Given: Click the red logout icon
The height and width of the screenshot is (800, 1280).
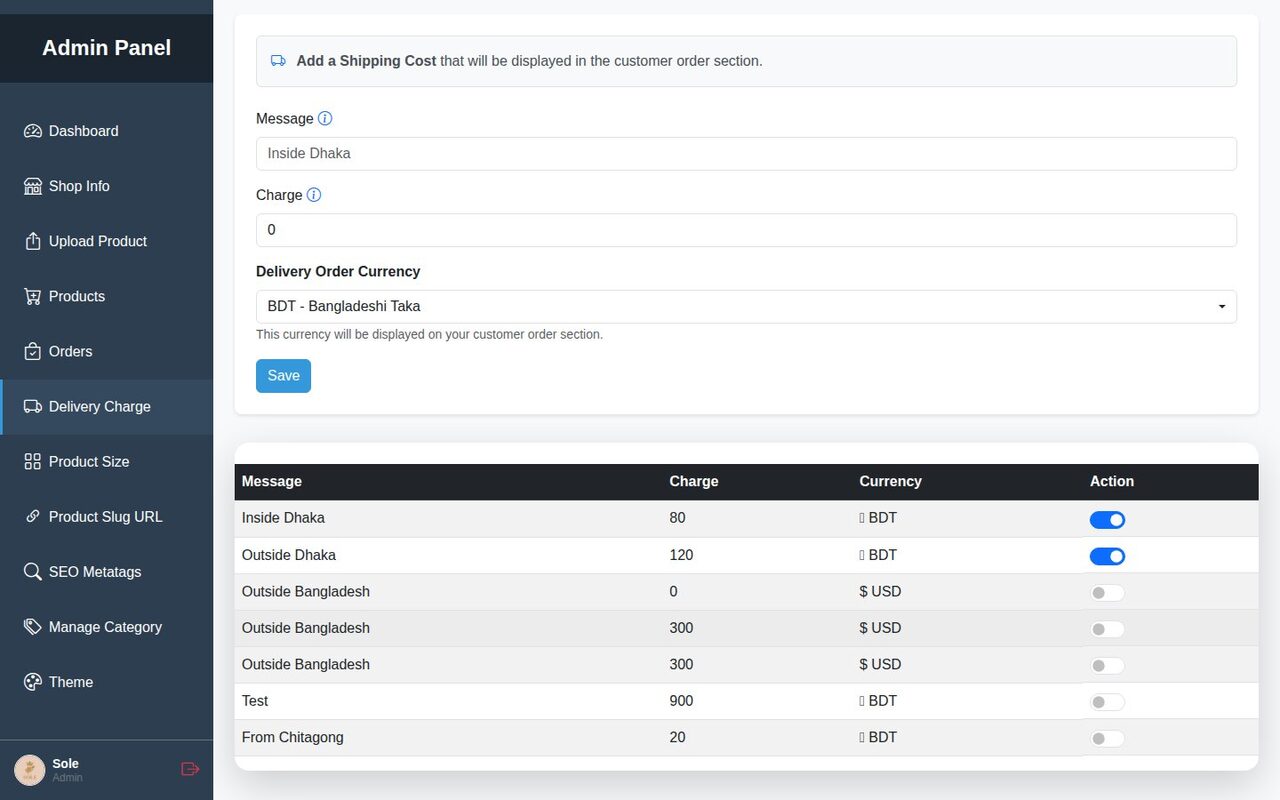Looking at the screenshot, I should coord(190,769).
